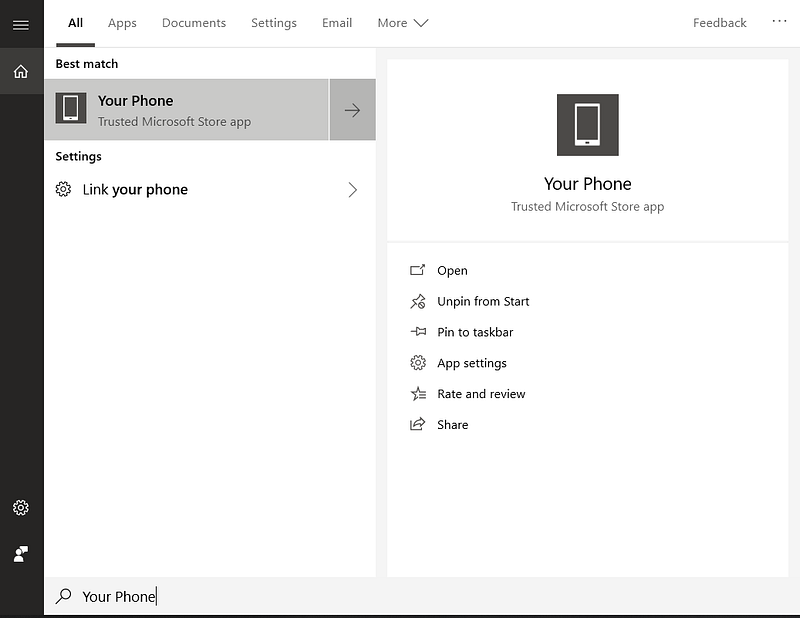Click the magnifier search icon

click(63, 596)
